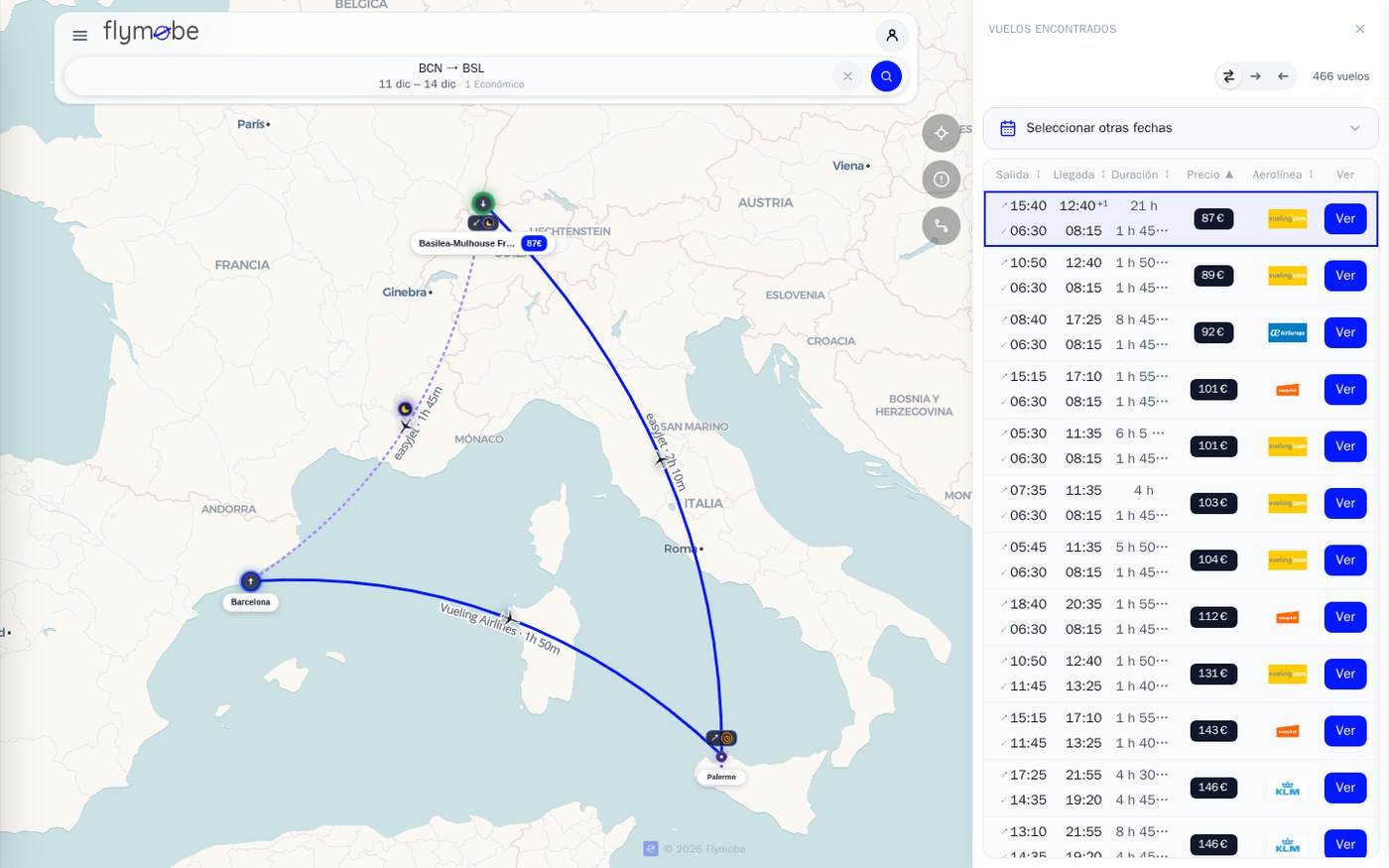Click the KLM logo in first 146 € row
This screenshot has width=1389, height=868.
(x=1288, y=788)
